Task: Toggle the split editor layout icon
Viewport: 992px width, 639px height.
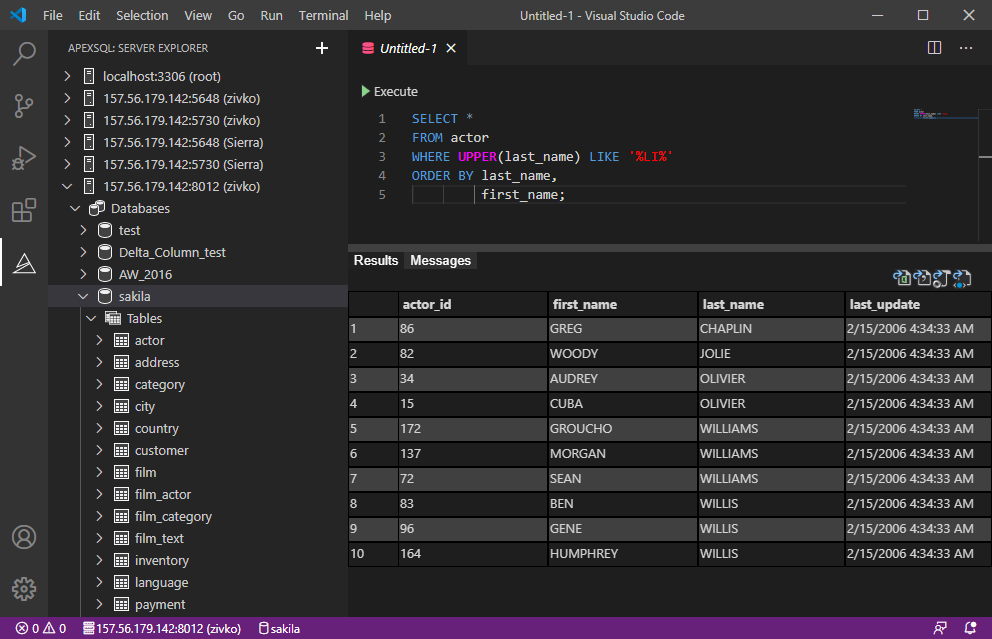Action: [934, 47]
